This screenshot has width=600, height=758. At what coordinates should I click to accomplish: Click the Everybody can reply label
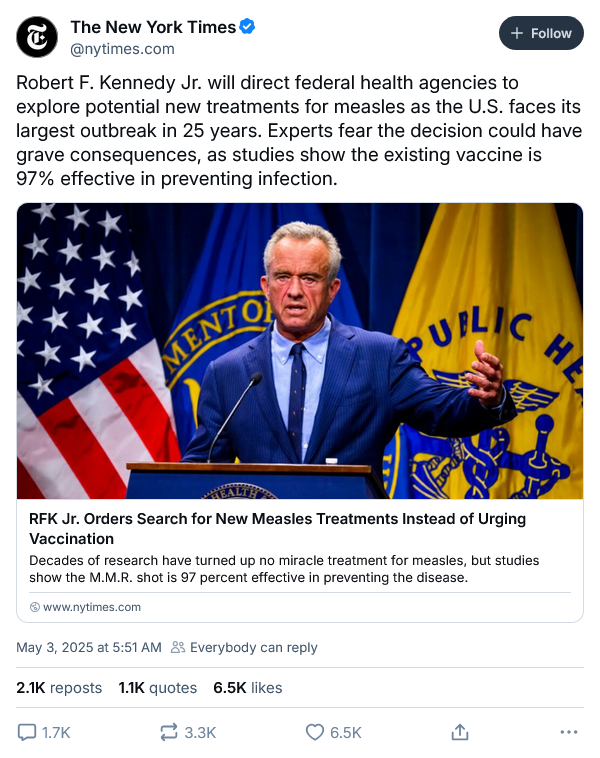click(253, 647)
